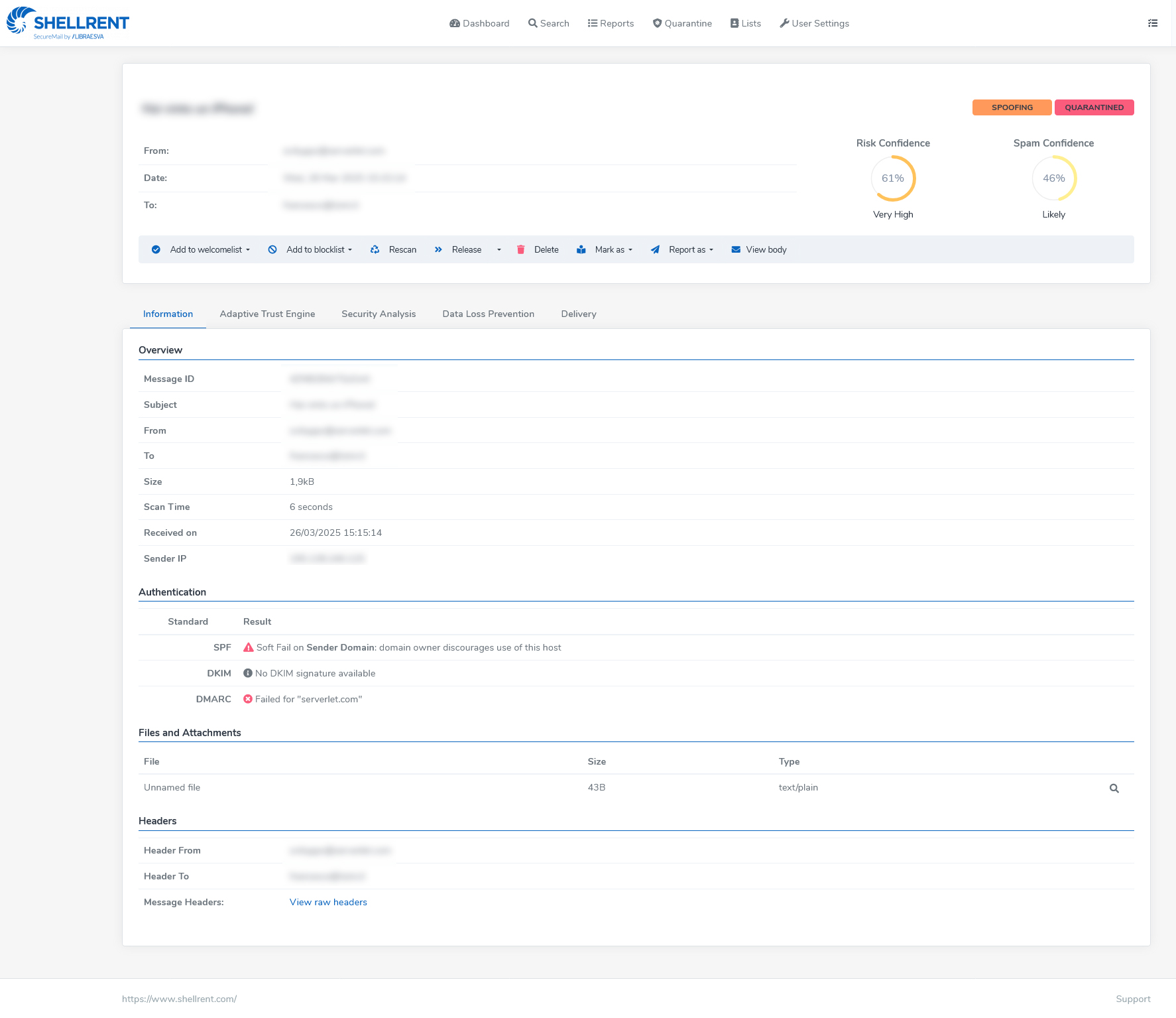Click the SPF soft fail warning icon

tap(249, 648)
